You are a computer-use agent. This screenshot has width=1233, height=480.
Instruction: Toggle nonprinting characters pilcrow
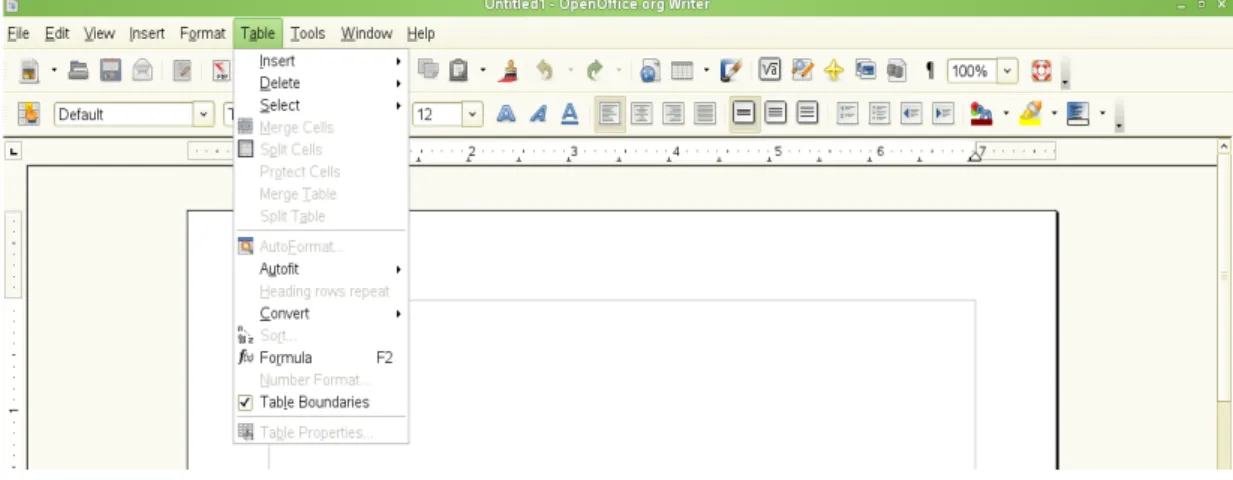point(929,71)
